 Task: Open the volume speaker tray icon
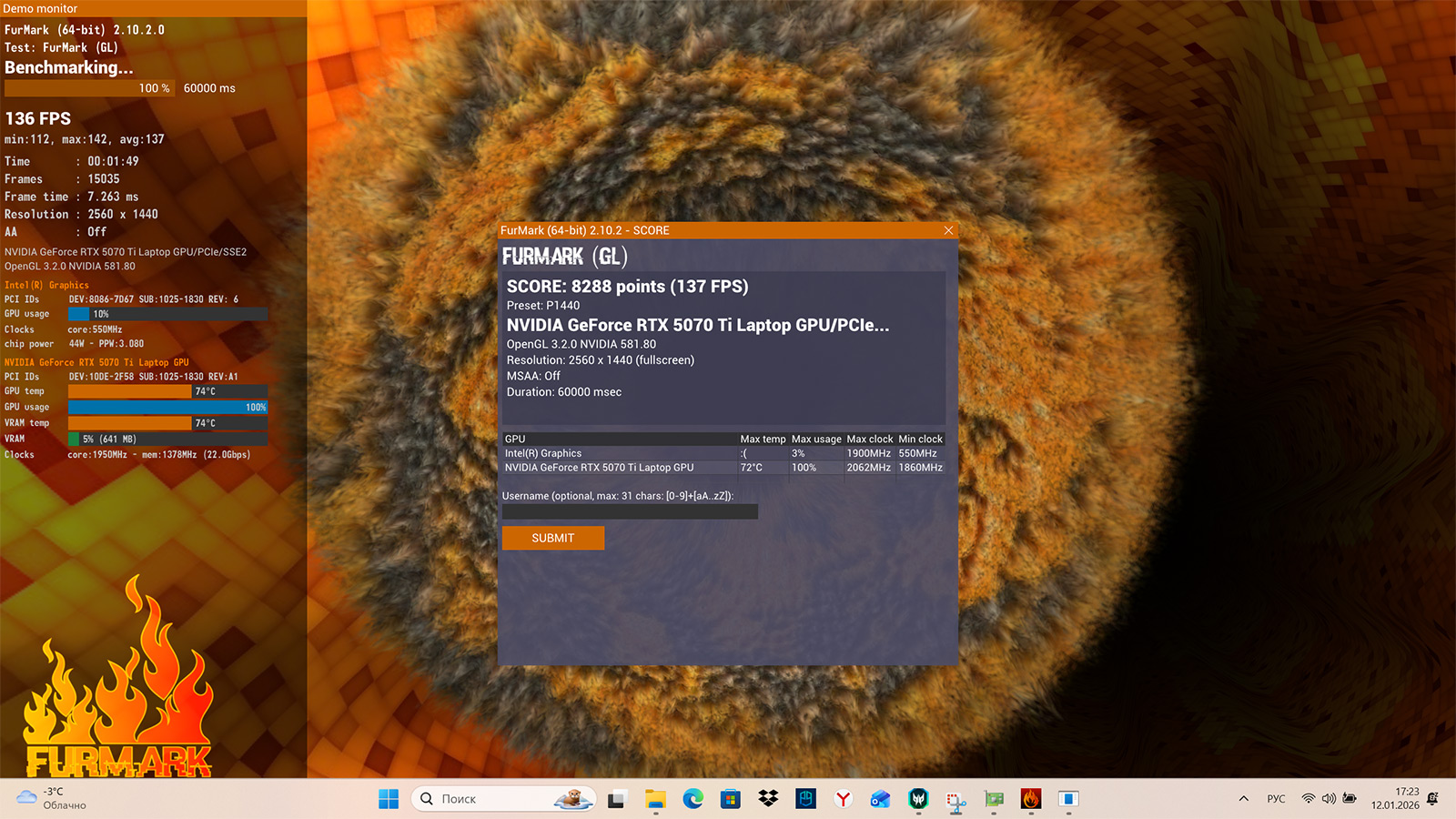pos(1329,799)
